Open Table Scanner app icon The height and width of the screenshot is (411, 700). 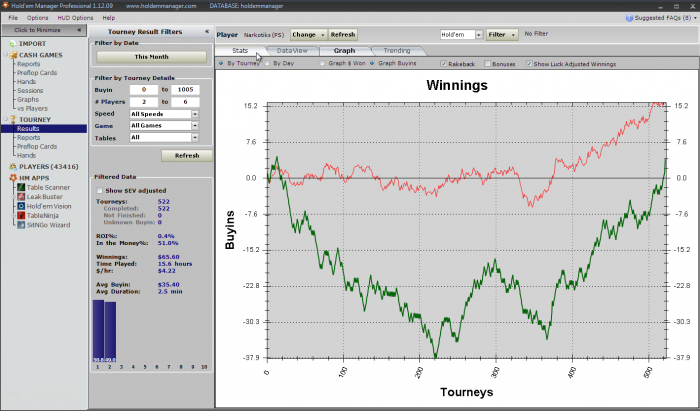click(x=21, y=187)
